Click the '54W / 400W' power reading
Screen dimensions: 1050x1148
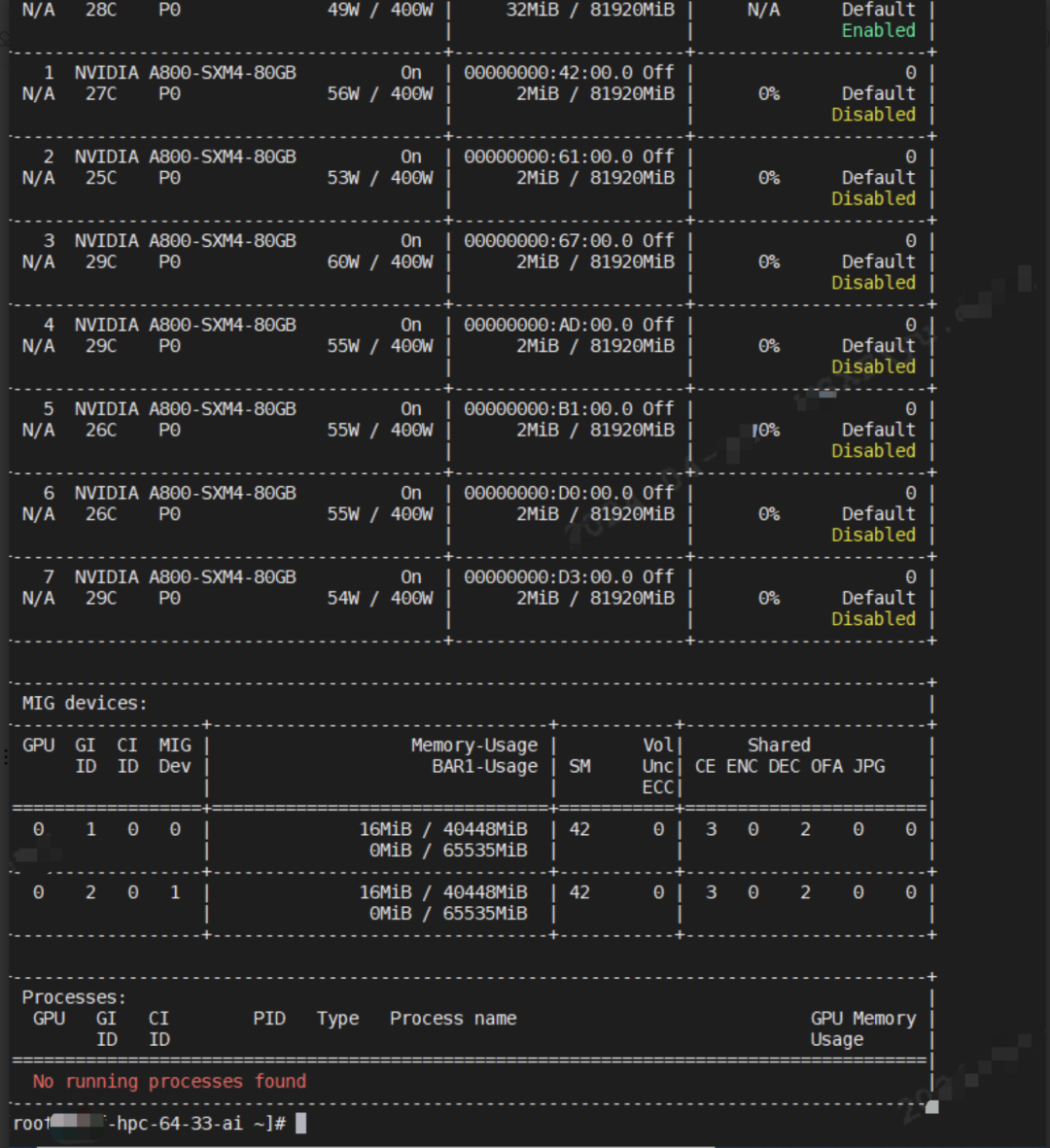pyautogui.click(x=380, y=599)
